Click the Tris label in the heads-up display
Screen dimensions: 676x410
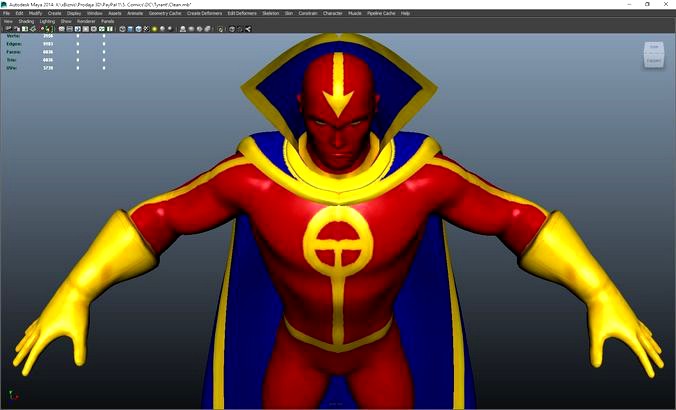coord(11,60)
